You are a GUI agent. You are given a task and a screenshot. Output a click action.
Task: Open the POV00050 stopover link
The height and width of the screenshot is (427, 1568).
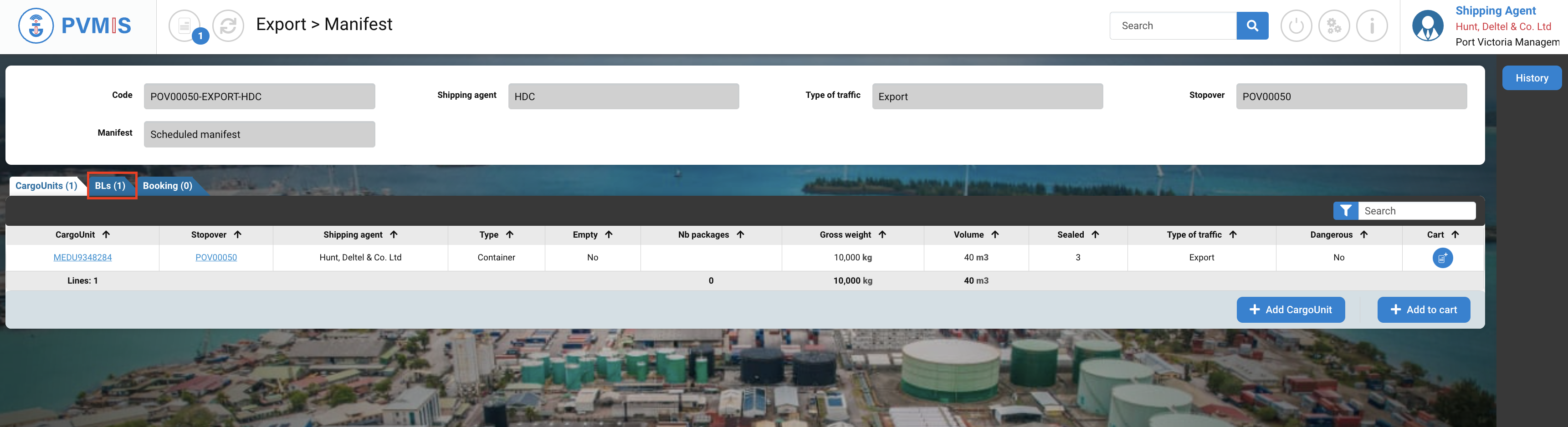click(216, 258)
